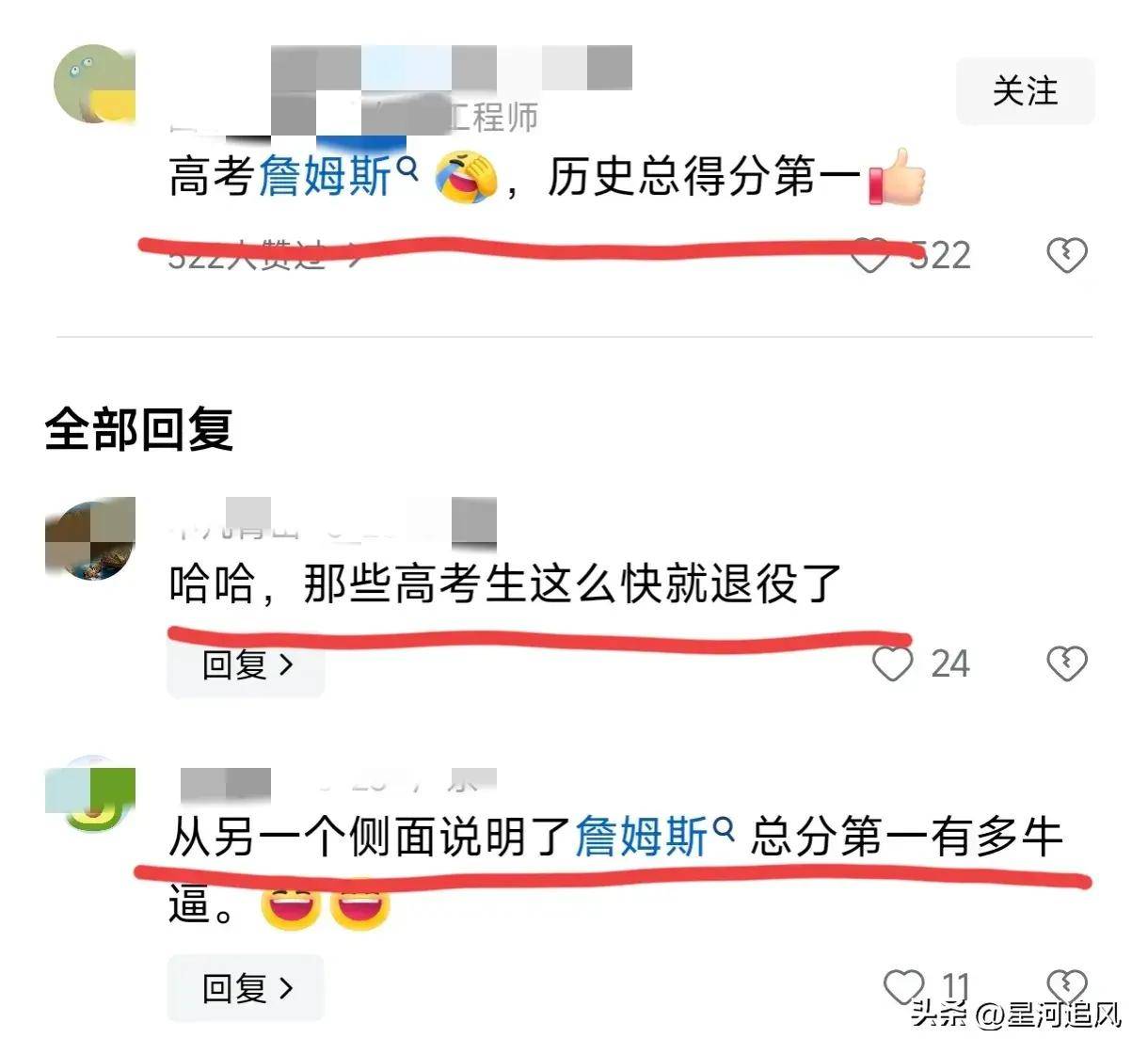Open the green avatar of third commenter
The width and height of the screenshot is (1148, 1054).
(x=91, y=792)
